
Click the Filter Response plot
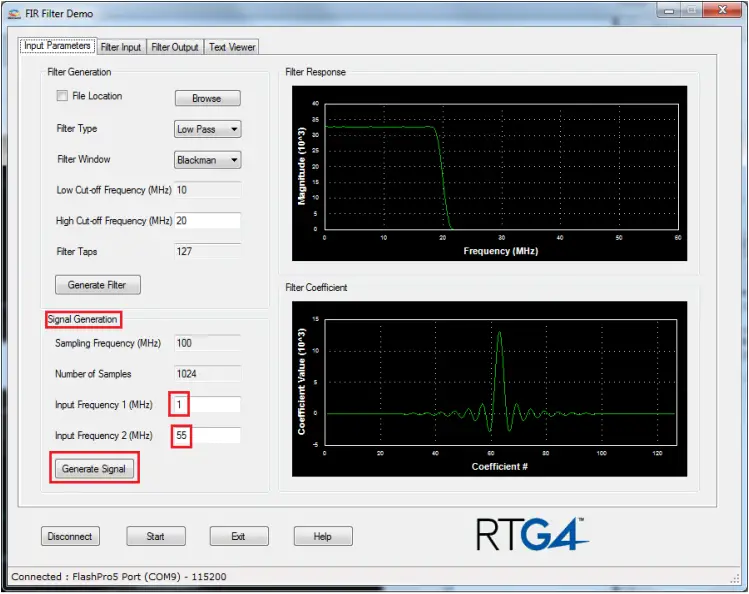tap(489, 173)
